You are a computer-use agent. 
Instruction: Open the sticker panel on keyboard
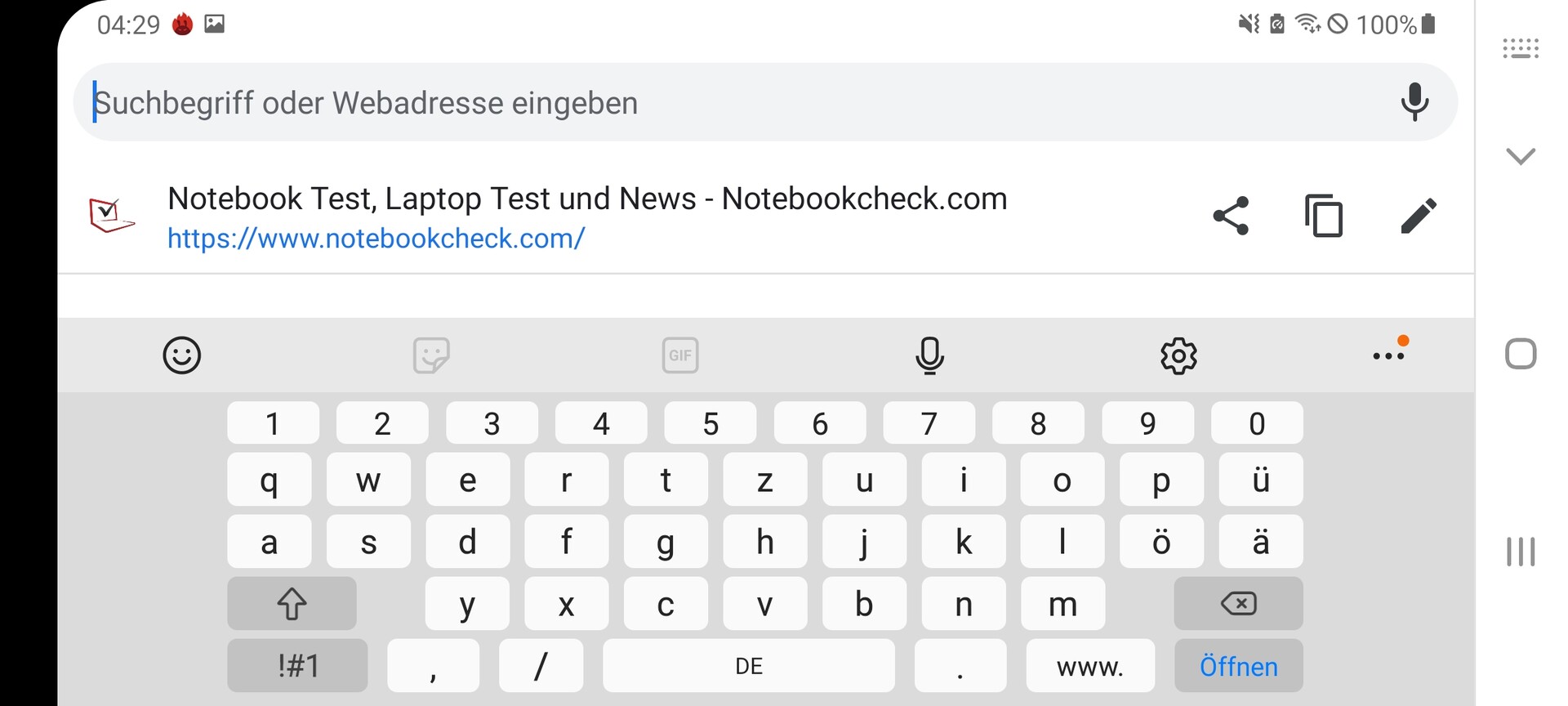[x=431, y=355]
